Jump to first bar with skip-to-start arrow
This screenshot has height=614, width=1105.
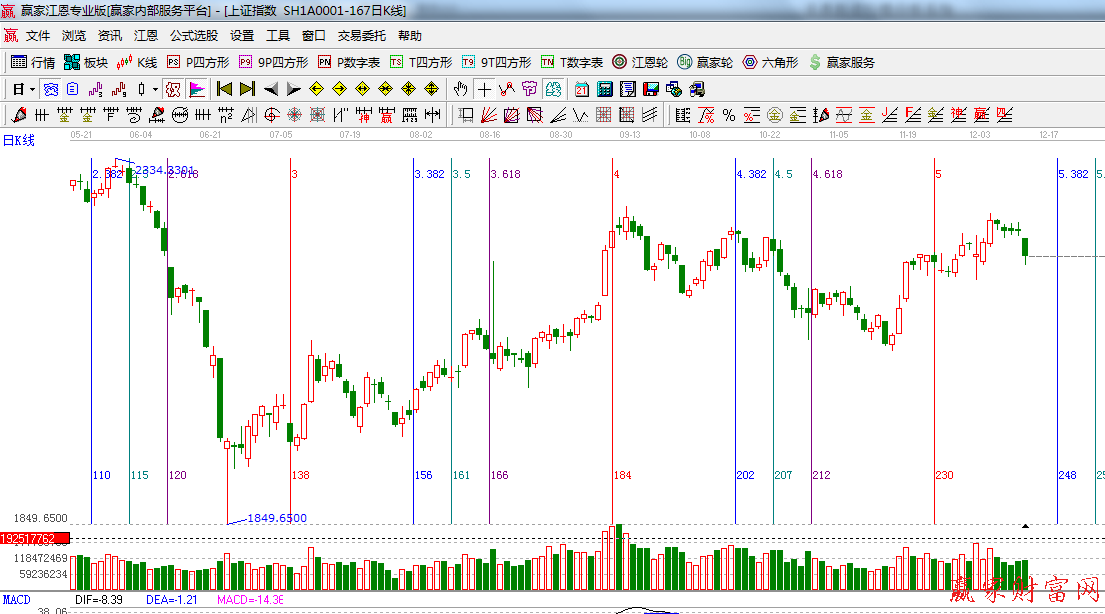(x=224, y=89)
